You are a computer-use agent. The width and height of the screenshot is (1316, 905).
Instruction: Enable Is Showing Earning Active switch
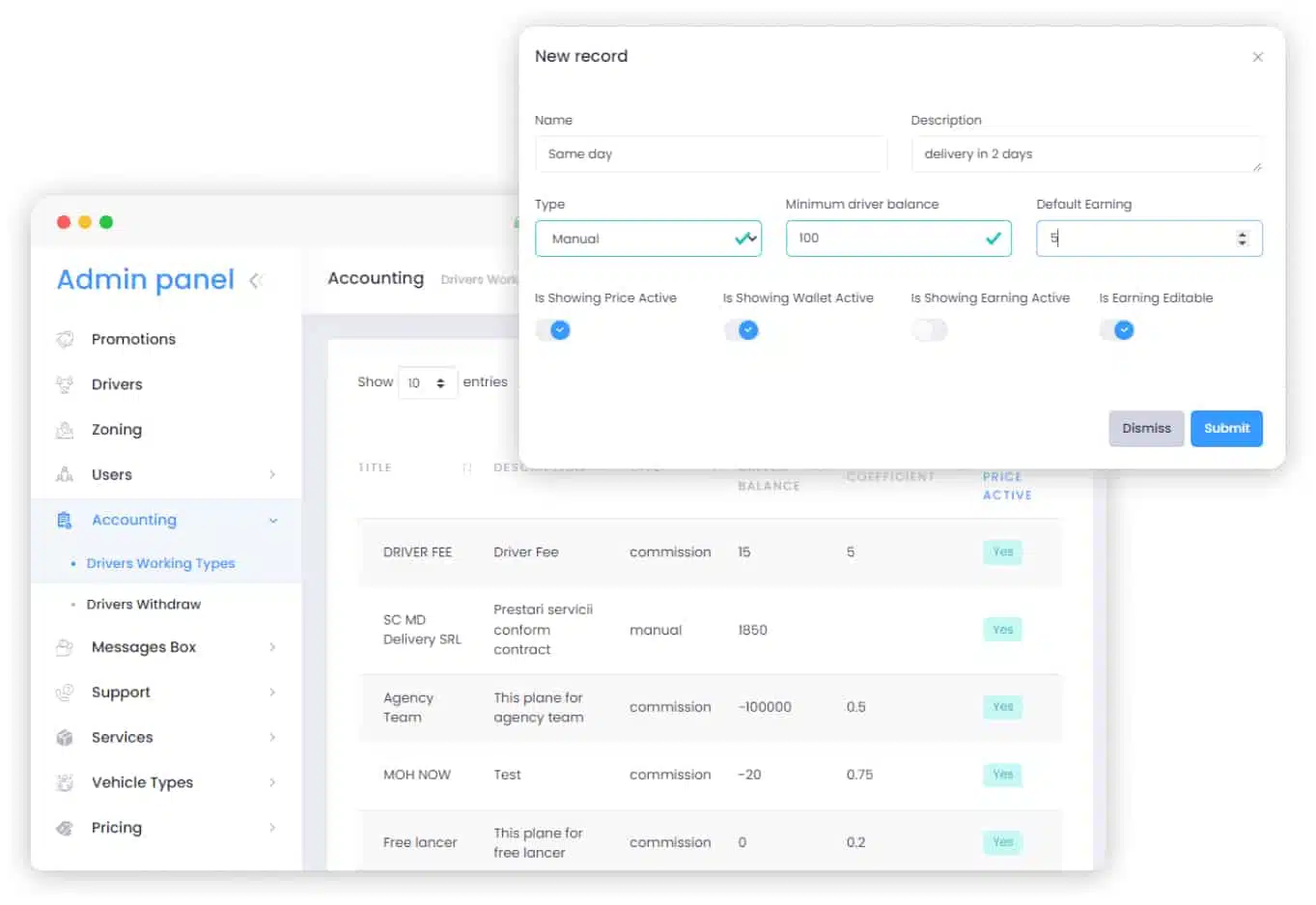tap(929, 330)
